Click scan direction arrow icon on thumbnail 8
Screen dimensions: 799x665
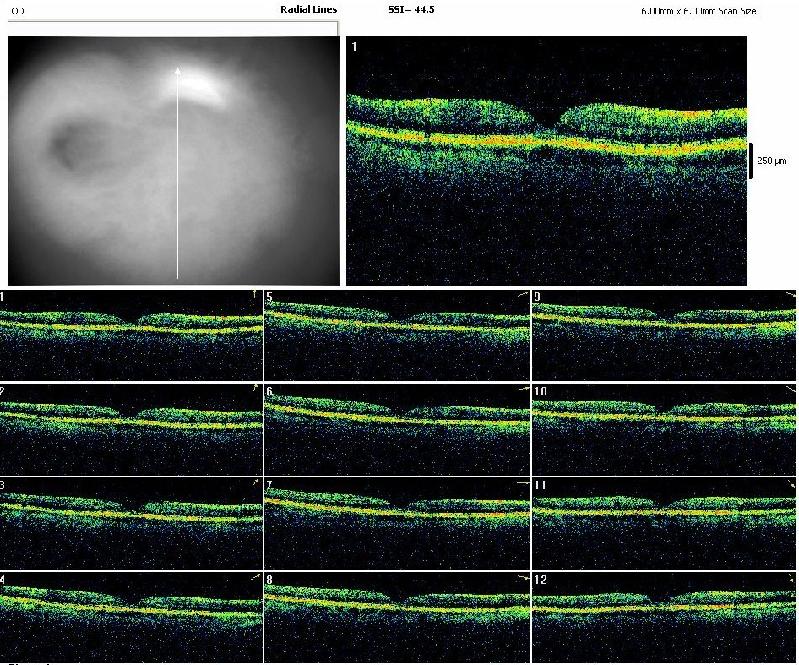click(x=523, y=577)
